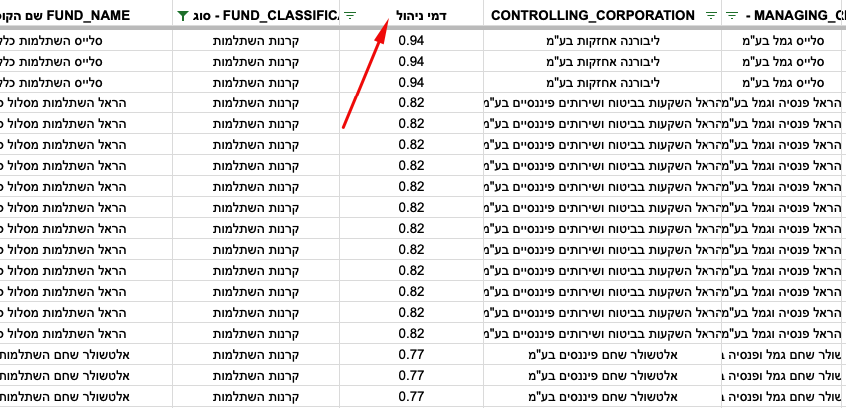
Task: Click the topmost 0.94 fee cell
Action: click(x=412, y=40)
